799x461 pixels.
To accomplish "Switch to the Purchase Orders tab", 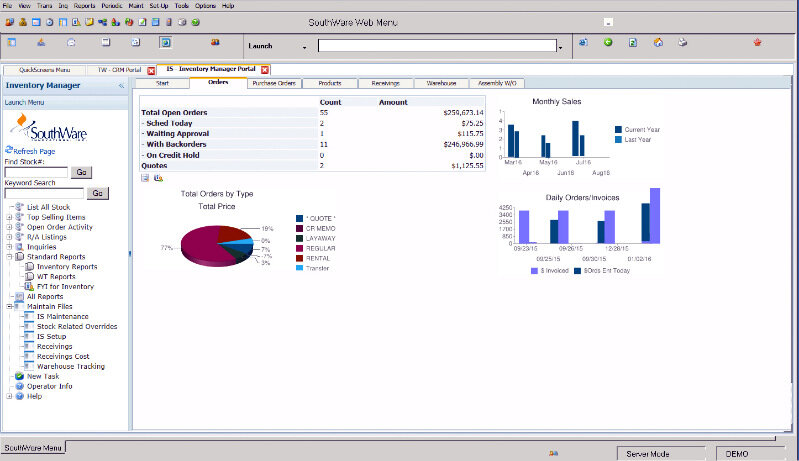I will tap(273, 83).
